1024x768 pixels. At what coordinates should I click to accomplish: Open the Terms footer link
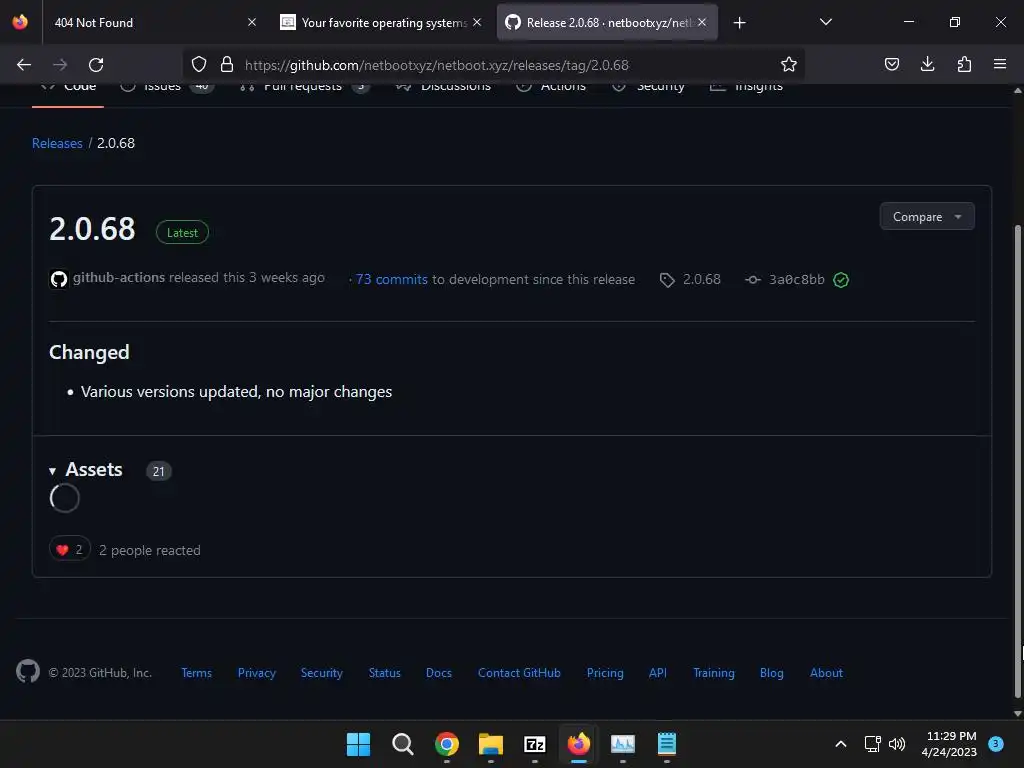197,673
